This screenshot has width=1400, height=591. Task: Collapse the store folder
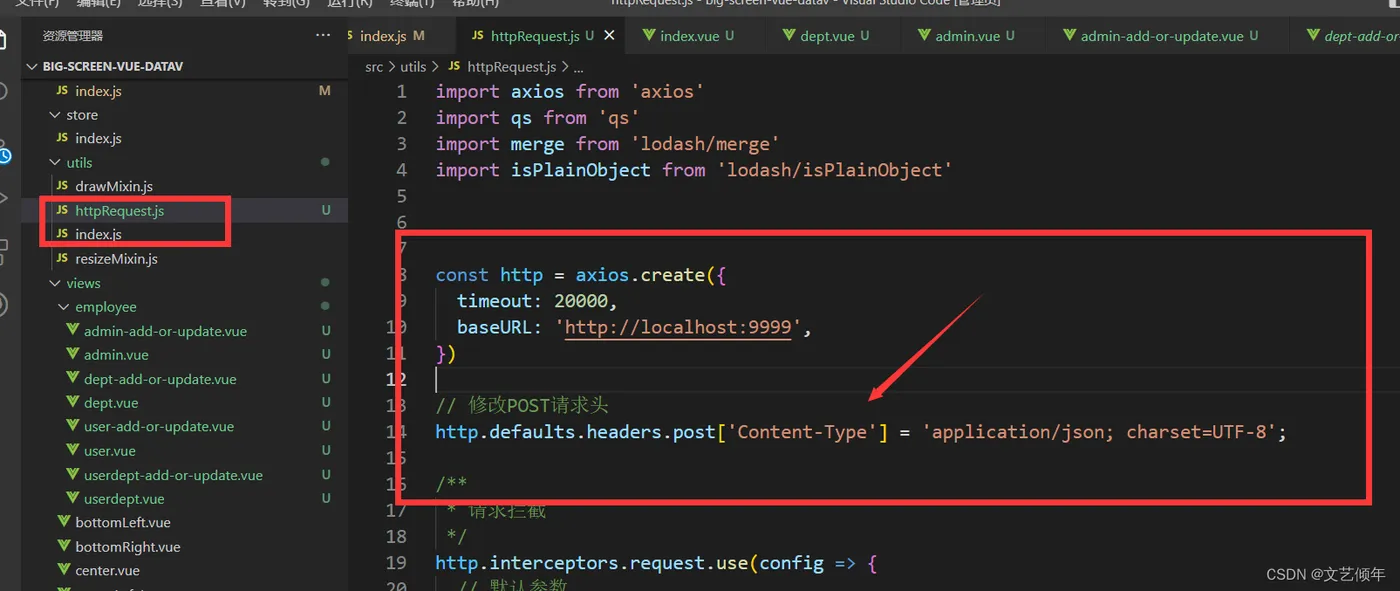click(x=55, y=115)
